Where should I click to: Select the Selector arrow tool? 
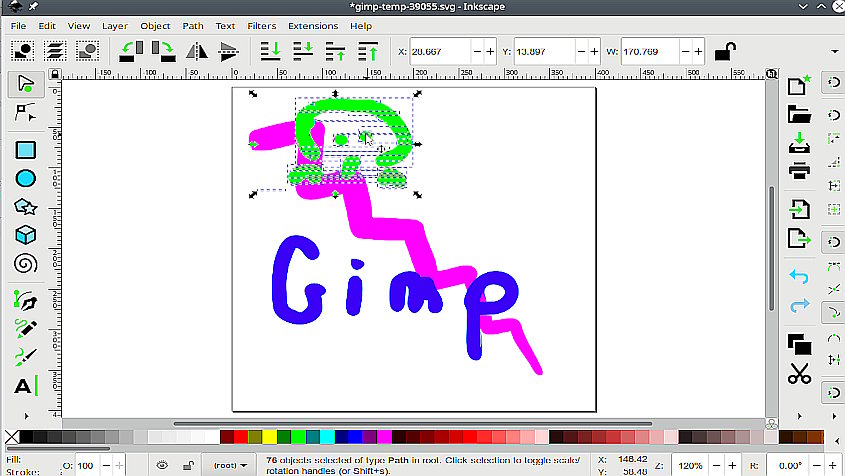tap(25, 84)
